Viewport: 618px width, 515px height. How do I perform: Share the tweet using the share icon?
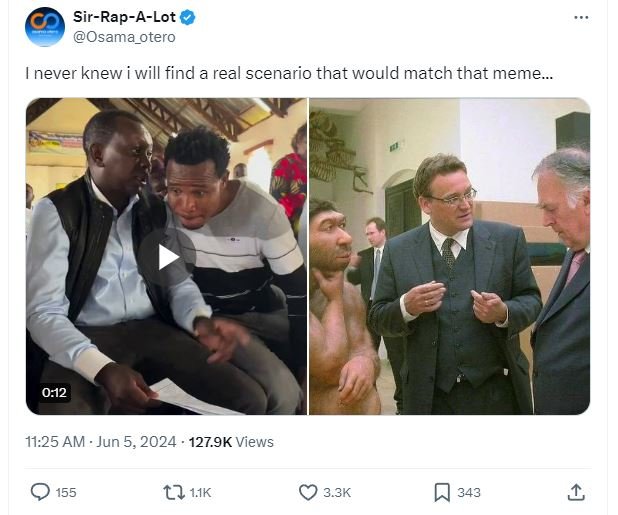(576, 492)
